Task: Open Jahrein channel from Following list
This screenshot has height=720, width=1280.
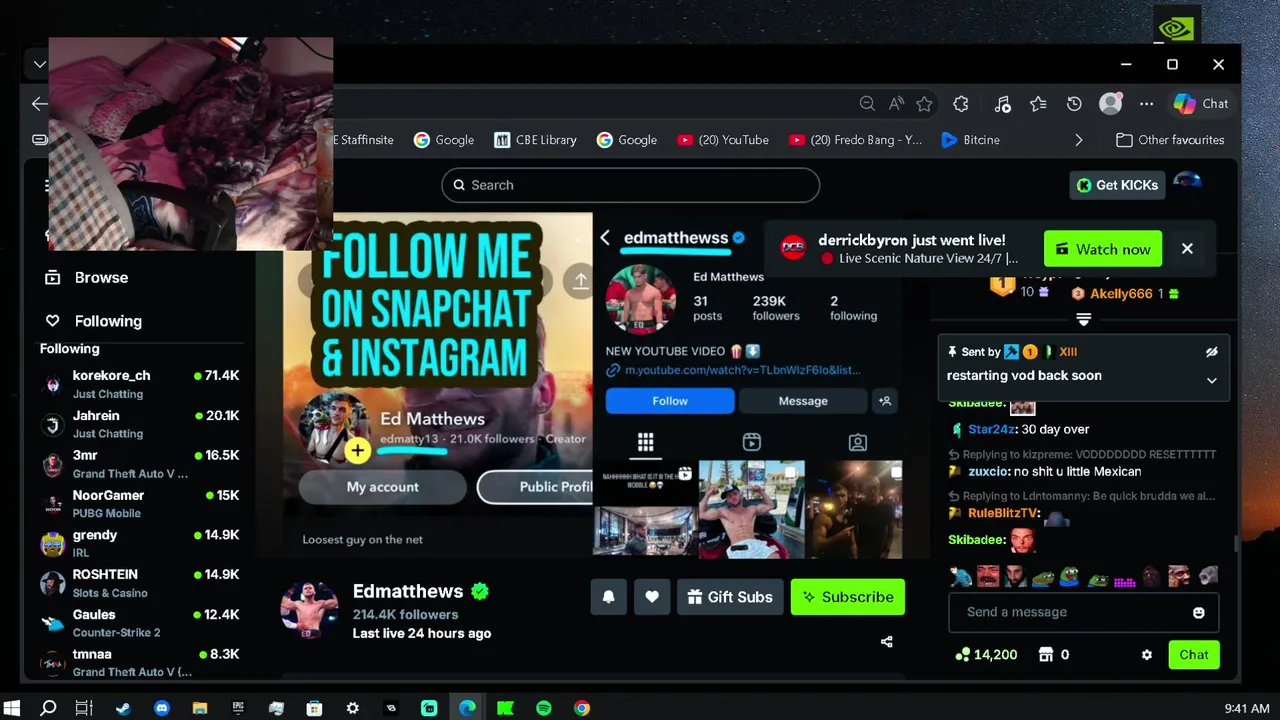Action: tap(140, 424)
